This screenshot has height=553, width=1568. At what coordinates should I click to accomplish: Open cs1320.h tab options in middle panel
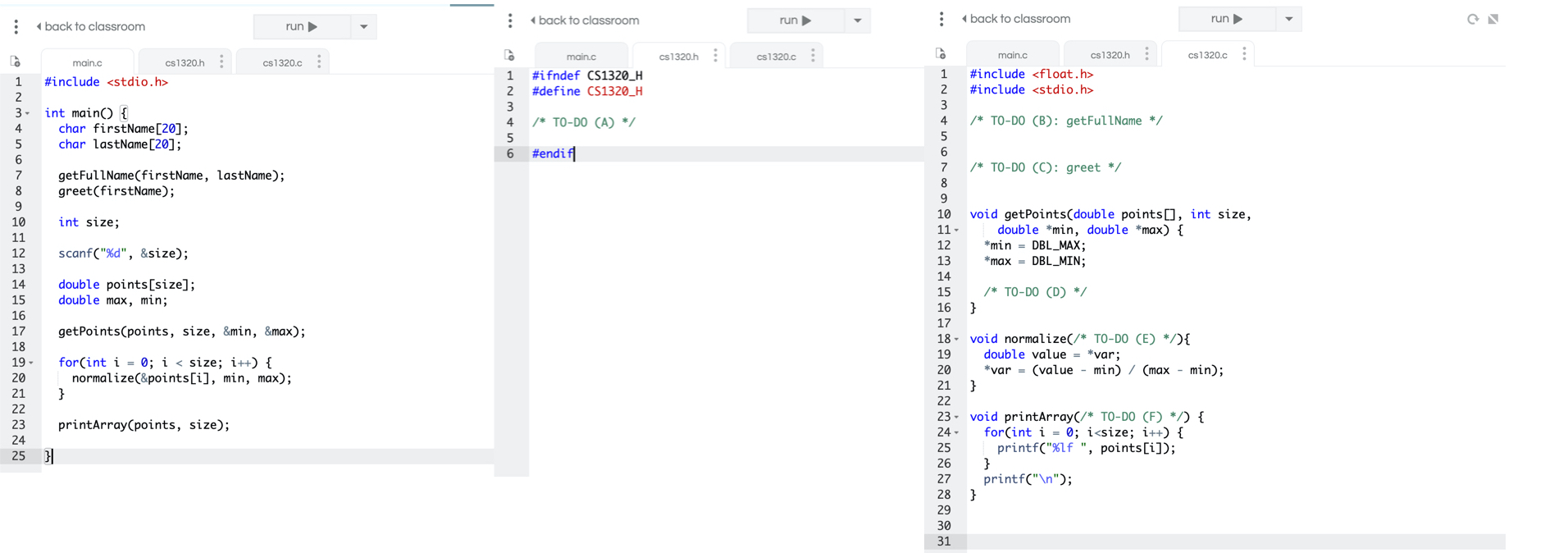[715, 55]
